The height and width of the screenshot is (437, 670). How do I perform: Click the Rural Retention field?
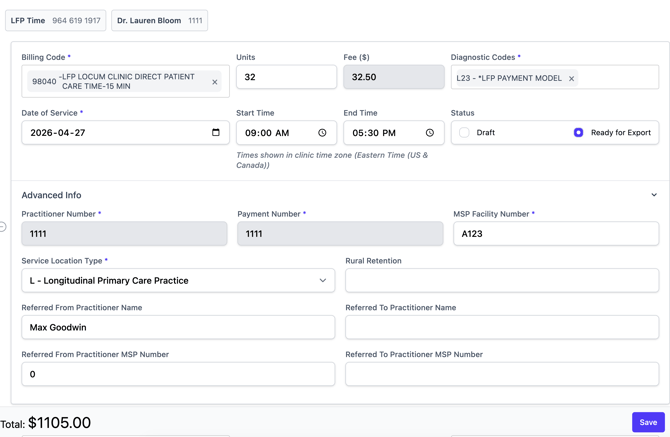coord(501,281)
